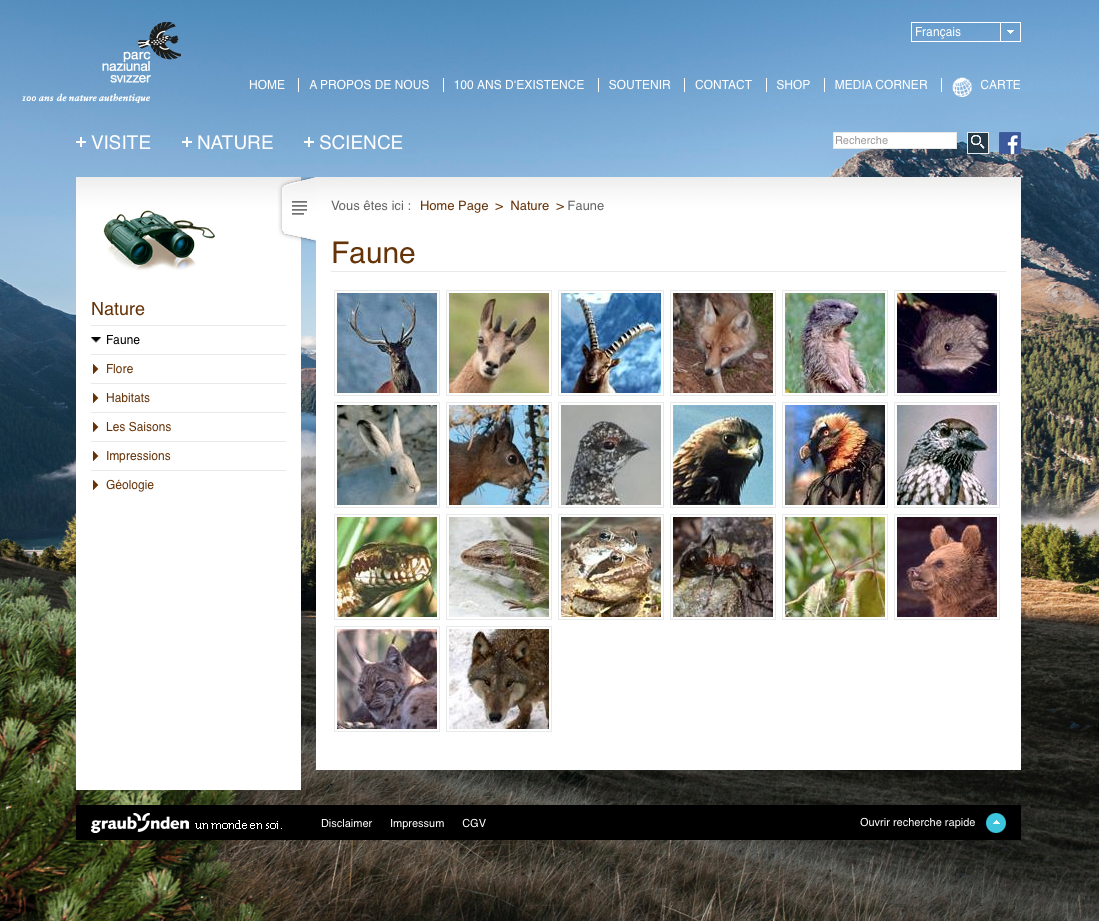1099x921 pixels.
Task: Expand Flore in the Nature sidebar
Action: click(119, 369)
